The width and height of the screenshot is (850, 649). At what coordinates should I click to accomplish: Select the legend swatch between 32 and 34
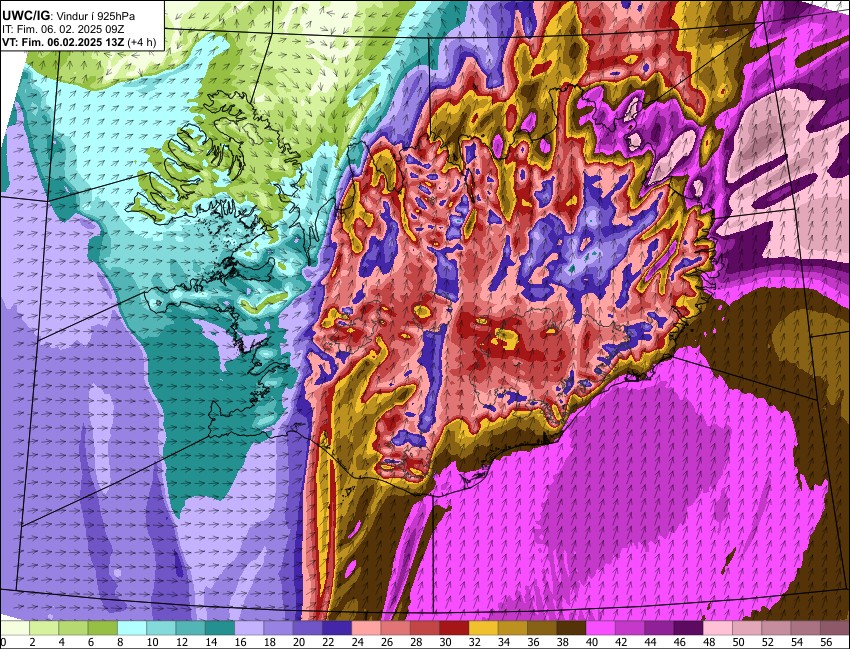pos(484,628)
